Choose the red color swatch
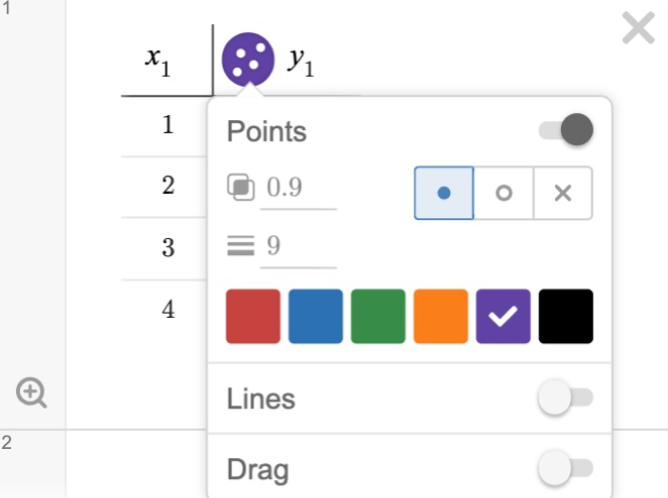This screenshot has height=498, width=668. 254,316
